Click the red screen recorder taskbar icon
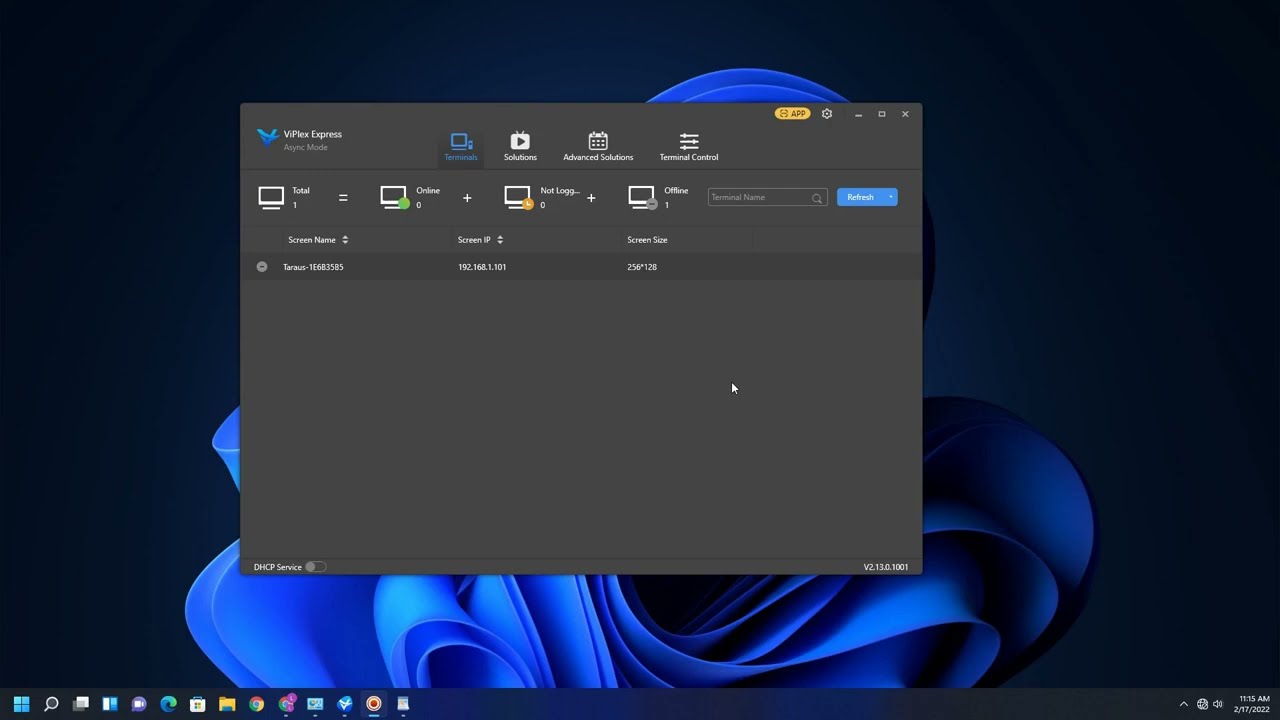This screenshot has height=720, width=1280. coord(374,704)
